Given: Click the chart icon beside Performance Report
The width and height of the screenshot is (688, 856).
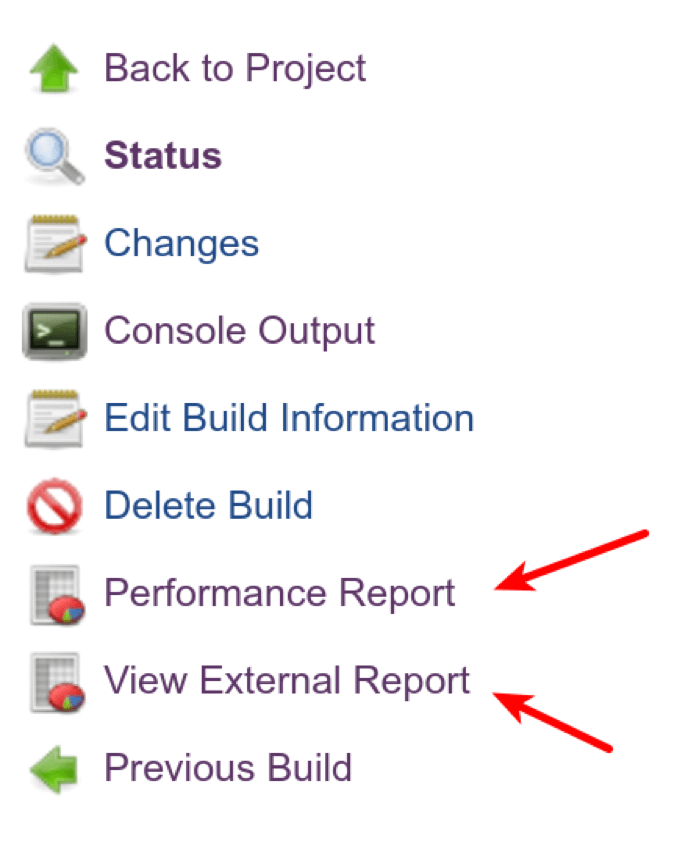Looking at the screenshot, I should [x=55, y=594].
